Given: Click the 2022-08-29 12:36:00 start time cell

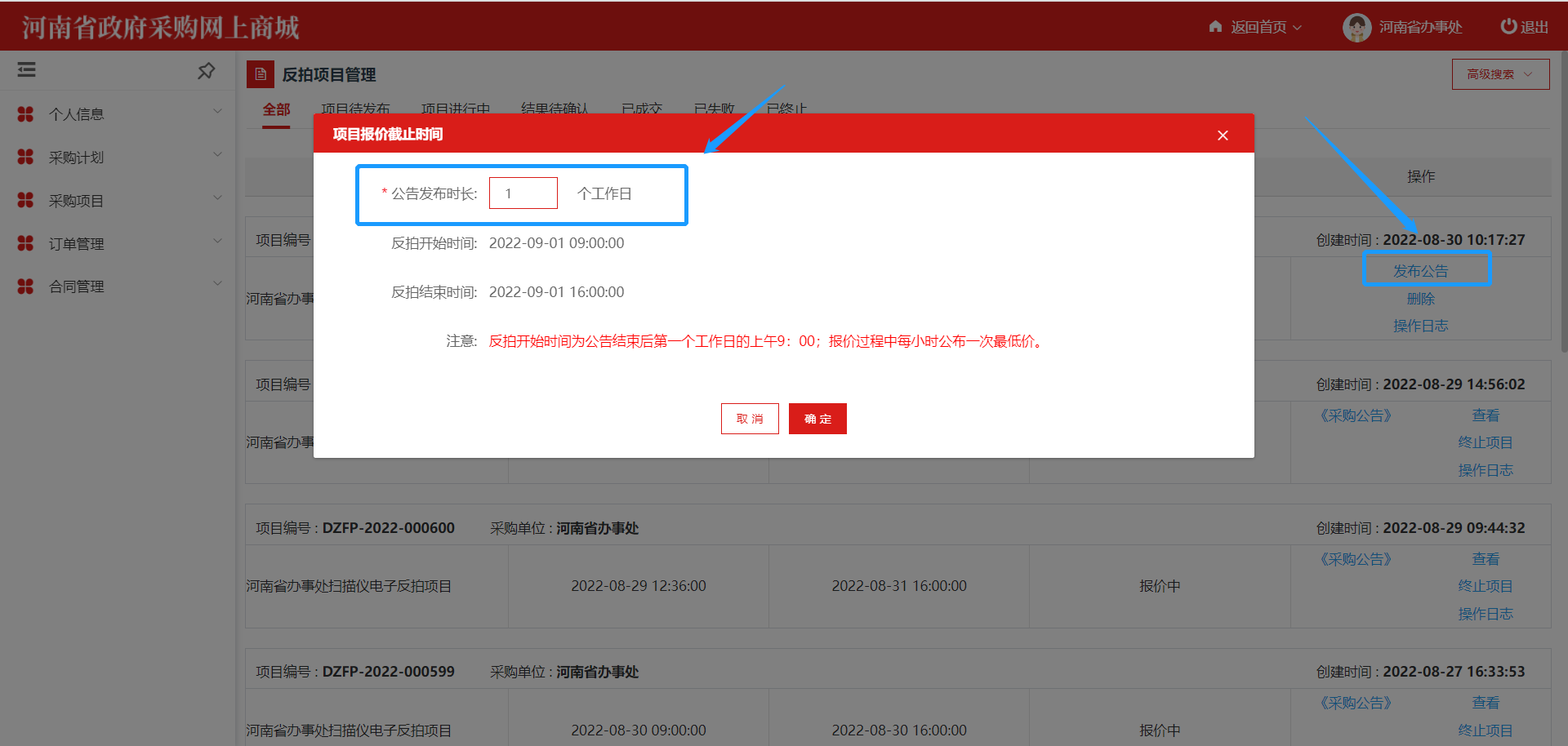Looking at the screenshot, I should click(x=639, y=586).
